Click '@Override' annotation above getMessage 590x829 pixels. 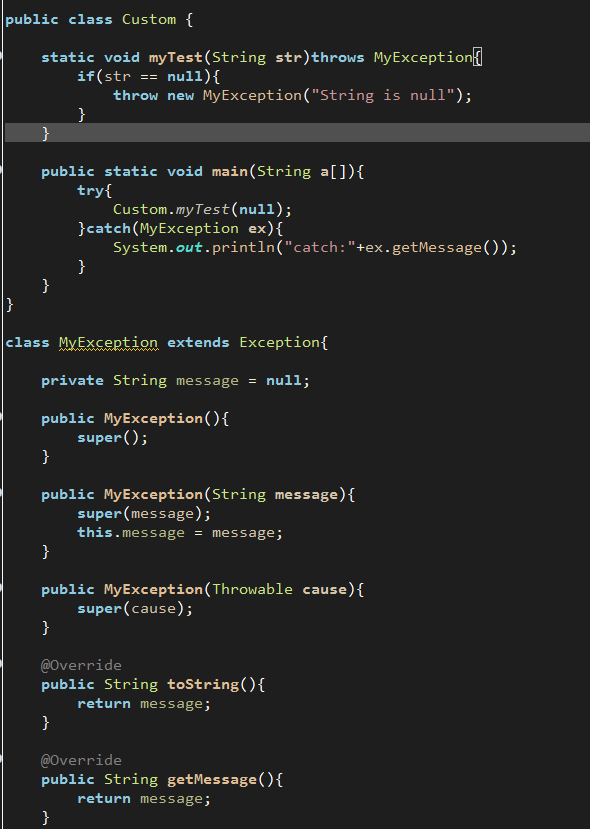[81, 760]
